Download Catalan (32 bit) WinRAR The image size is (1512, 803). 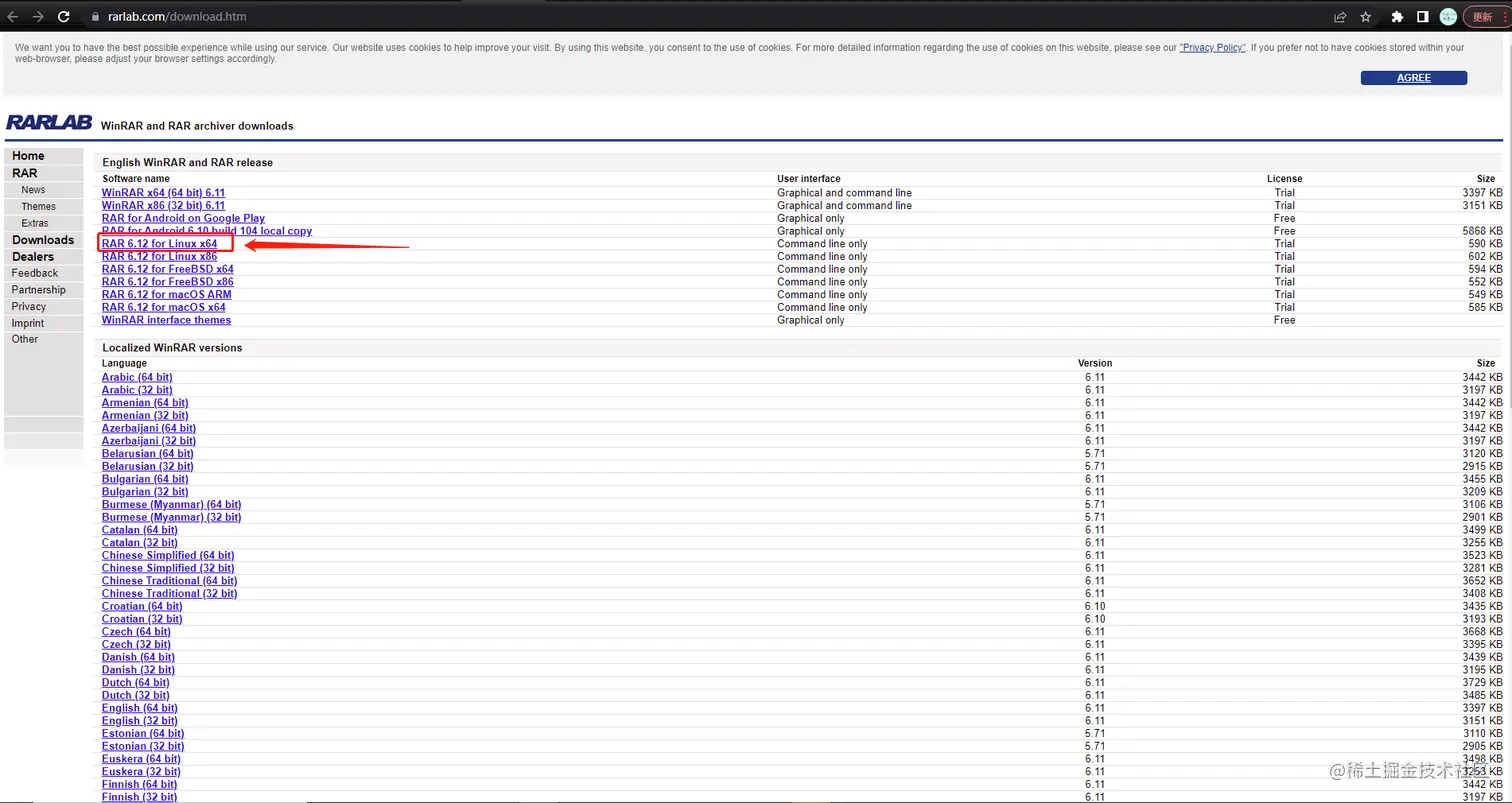(140, 543)
